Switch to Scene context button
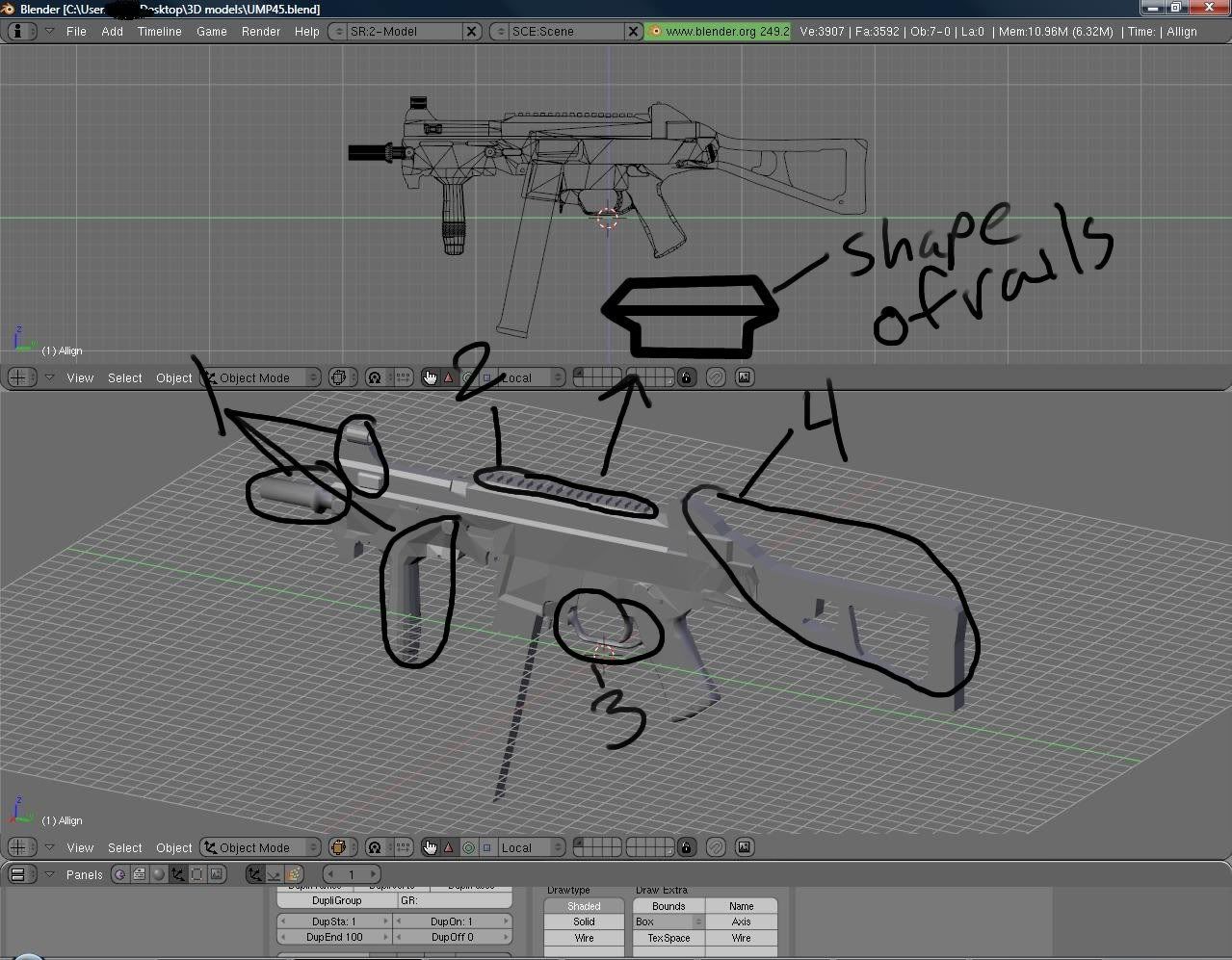 (217, 874)
